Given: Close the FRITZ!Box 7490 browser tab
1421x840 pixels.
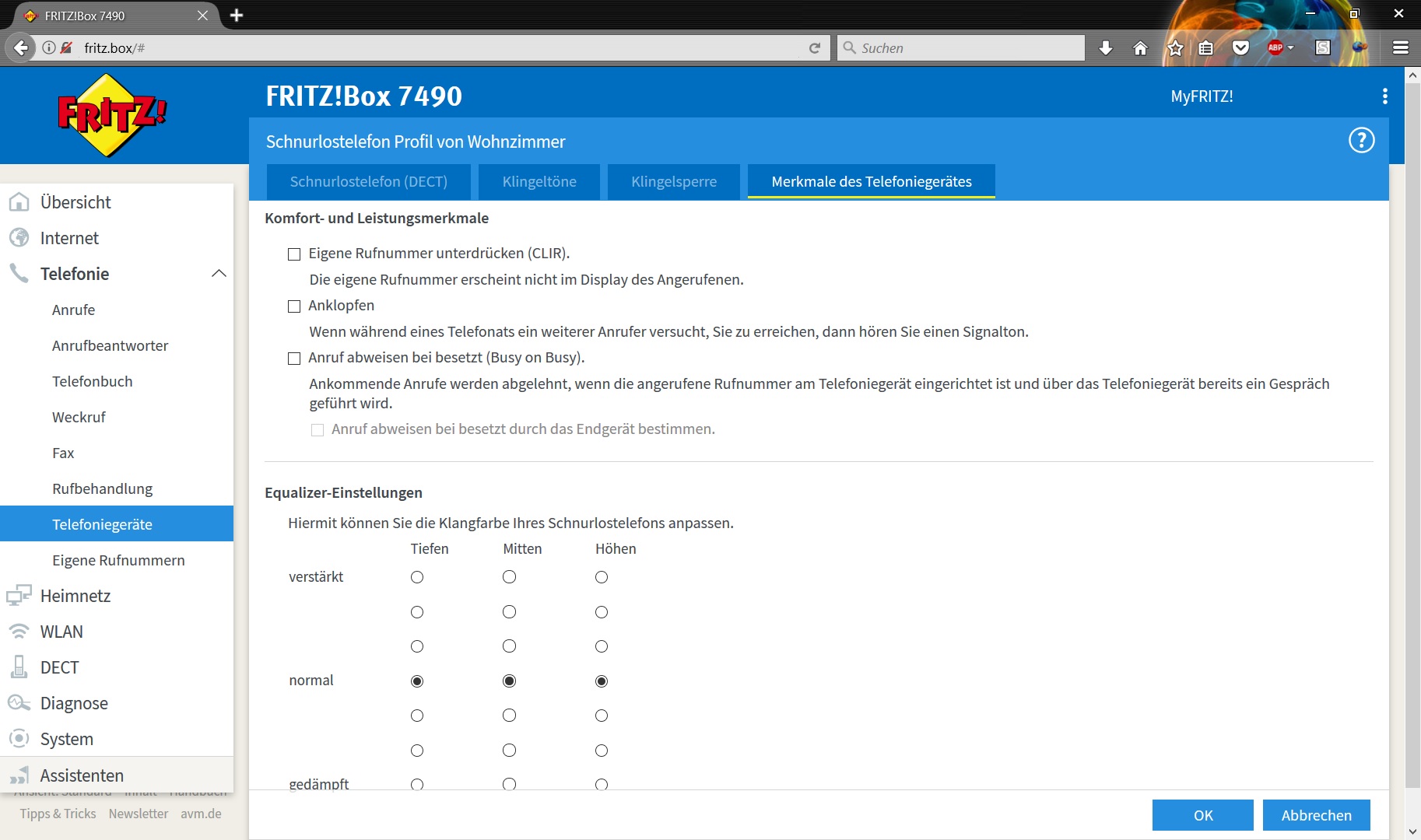Looking at the screenshot, I should [202, 16].
